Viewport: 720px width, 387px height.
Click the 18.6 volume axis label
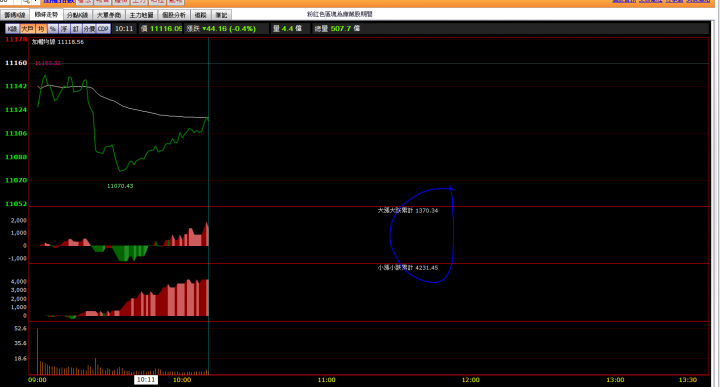pyautogui.click(x=21, y=359)
